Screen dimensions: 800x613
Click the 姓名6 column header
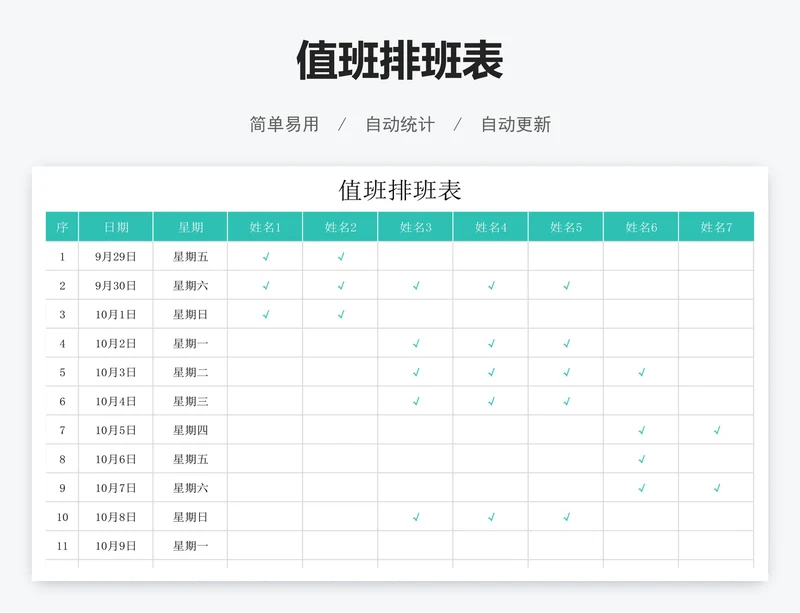pos(641,227)
